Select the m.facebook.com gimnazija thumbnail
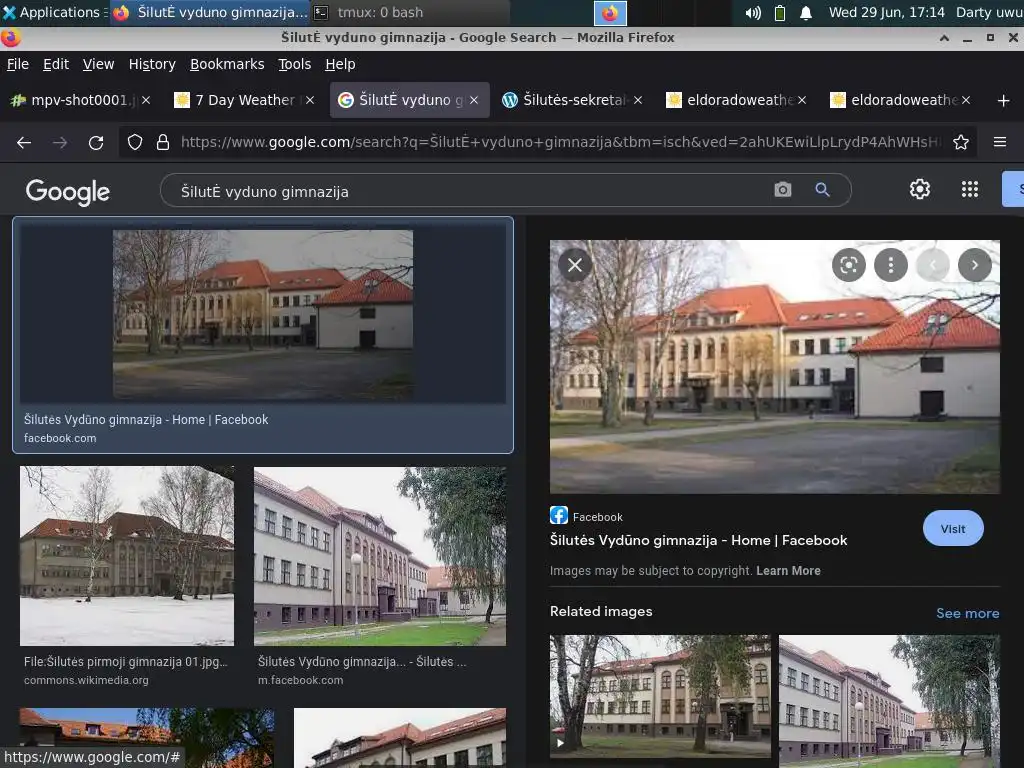The width and height of the screenshot is (1024, 768). tap(379, 556)
